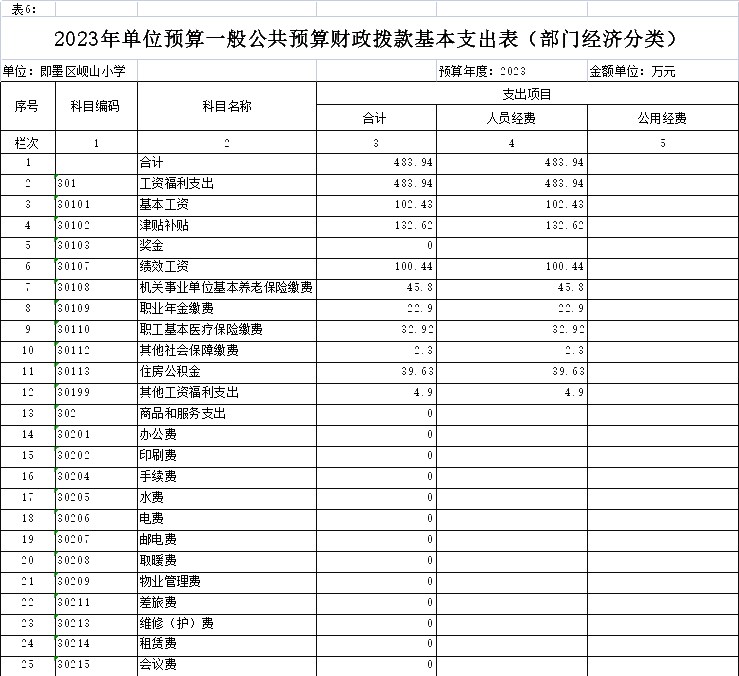739x676 pixels.
Task: Select the 支出项目 merged header cell
Action: coord(526,94)
